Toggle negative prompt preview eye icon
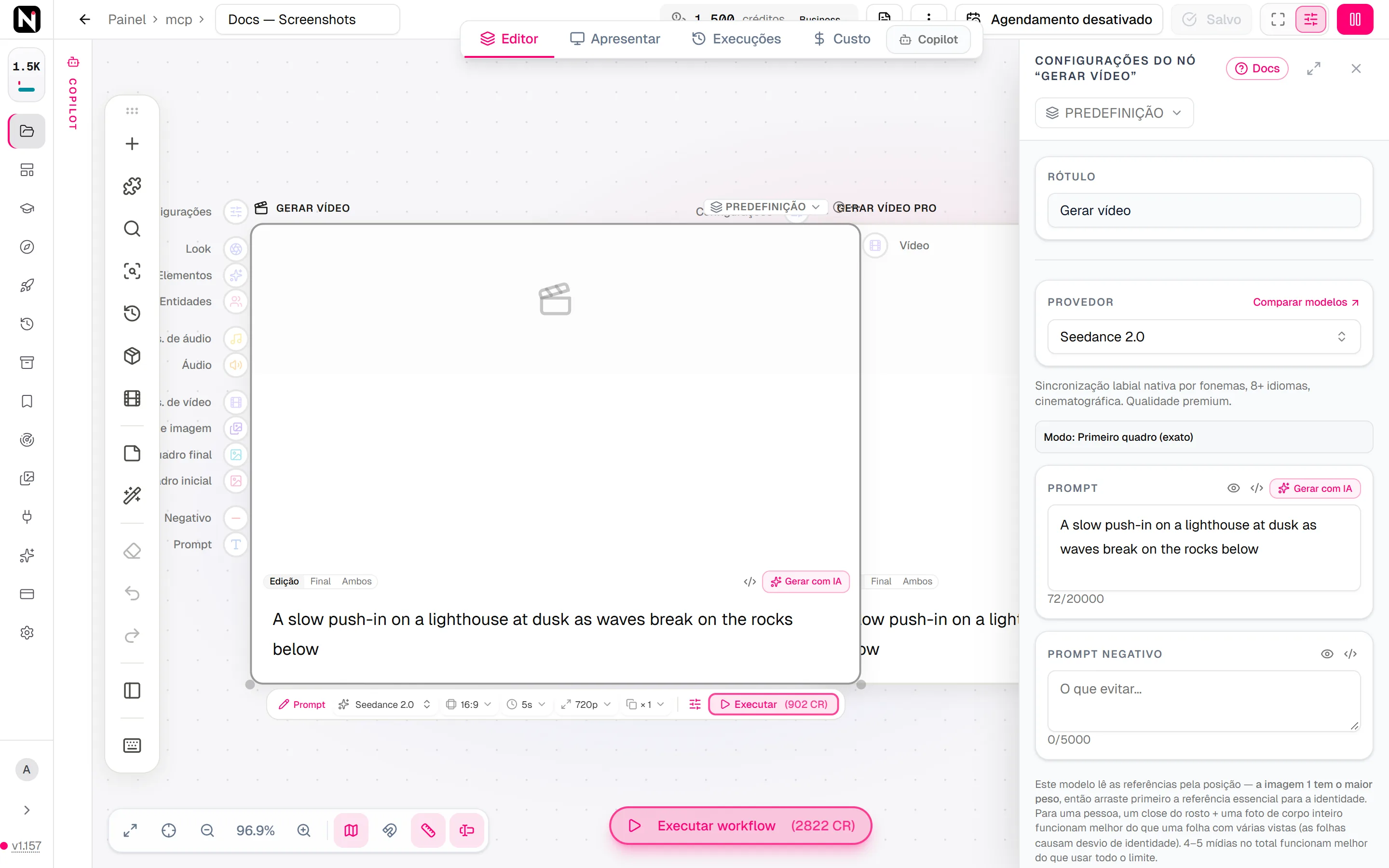 tap(1327, 654)
